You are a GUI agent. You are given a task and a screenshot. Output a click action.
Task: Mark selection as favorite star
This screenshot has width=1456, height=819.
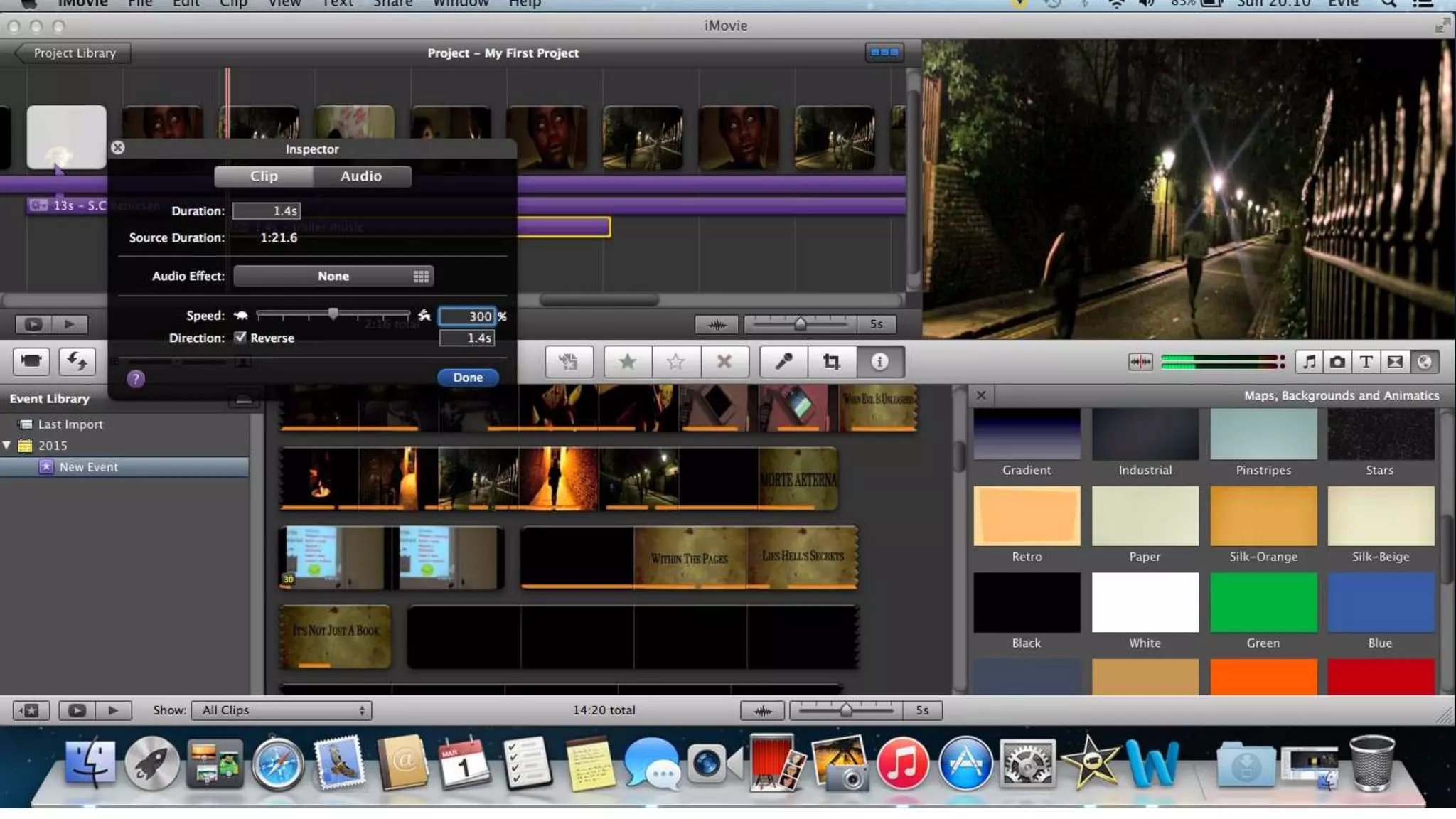(x=628, y=362)
